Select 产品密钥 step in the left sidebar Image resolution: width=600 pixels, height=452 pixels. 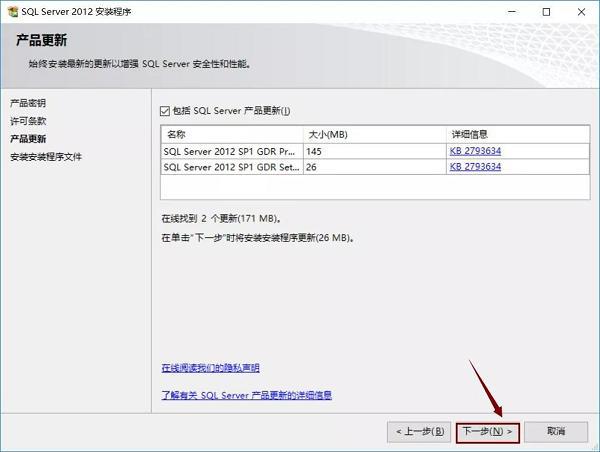pos(28,104)
